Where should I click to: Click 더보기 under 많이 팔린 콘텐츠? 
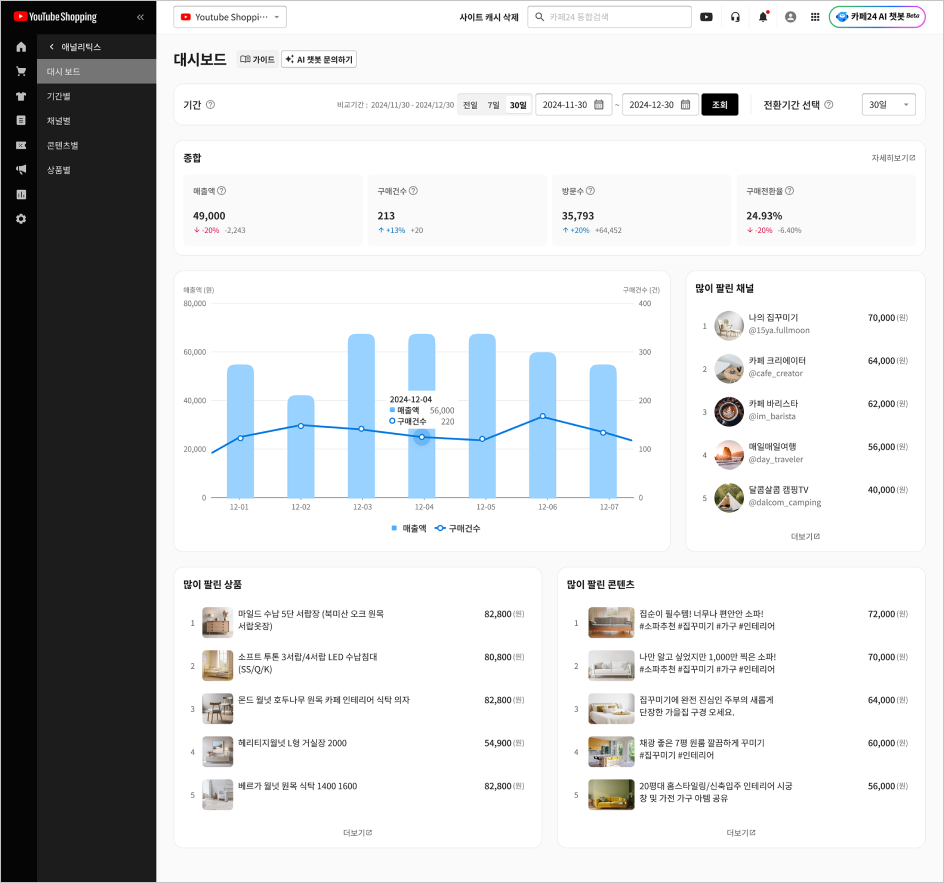coord(741,832)
